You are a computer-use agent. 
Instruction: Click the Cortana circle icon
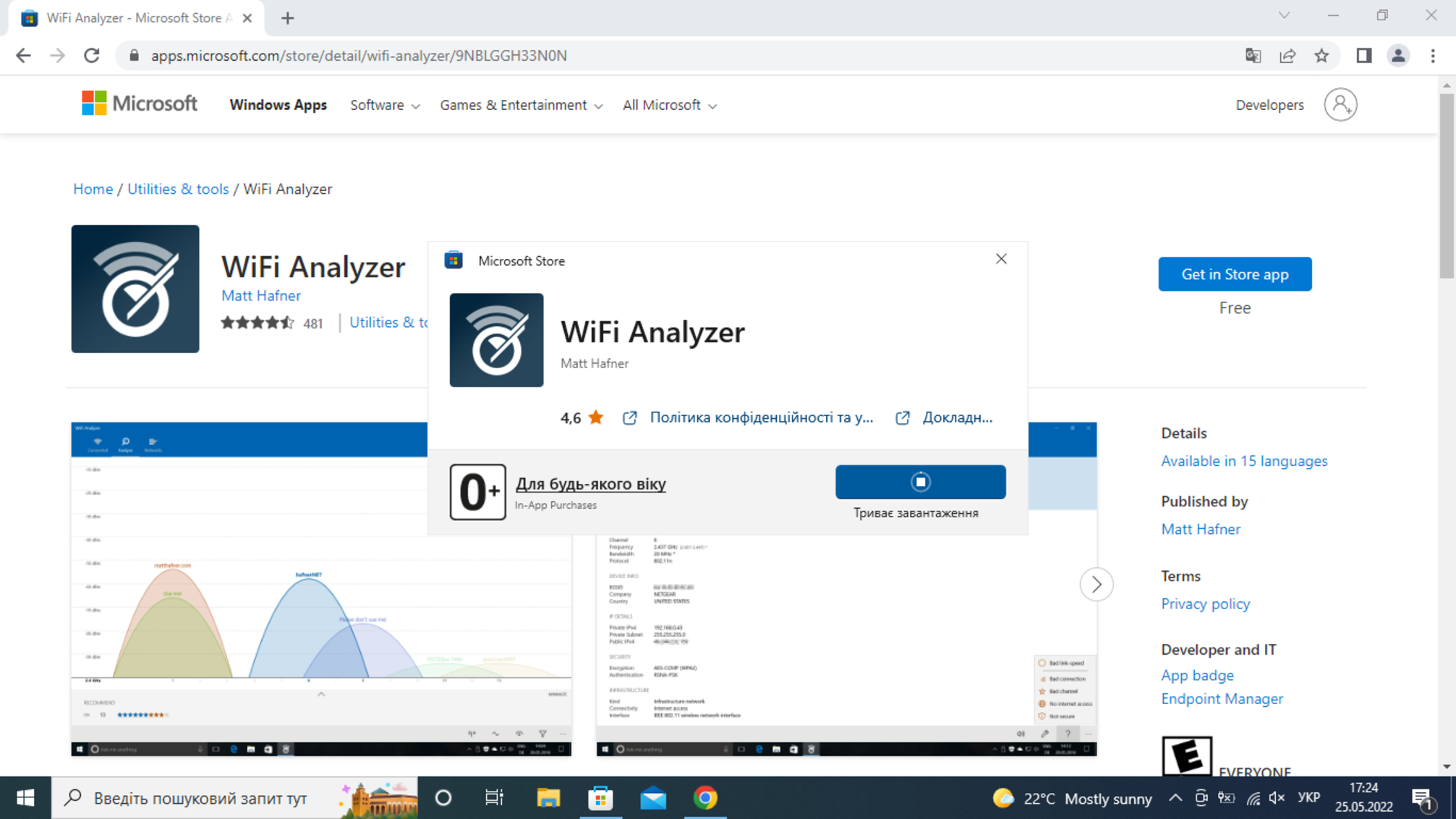tap(443, 798)
